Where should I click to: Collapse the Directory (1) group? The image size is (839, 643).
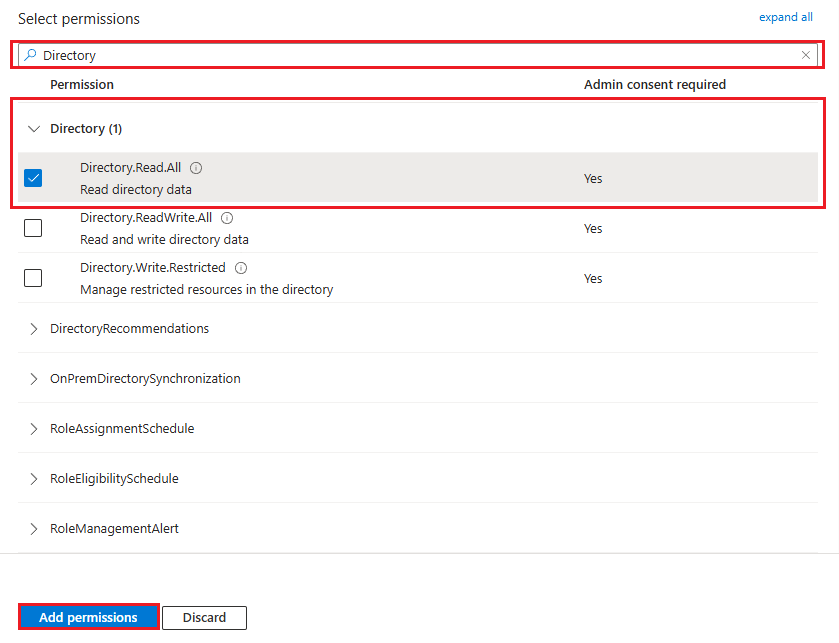pos(34,129)
